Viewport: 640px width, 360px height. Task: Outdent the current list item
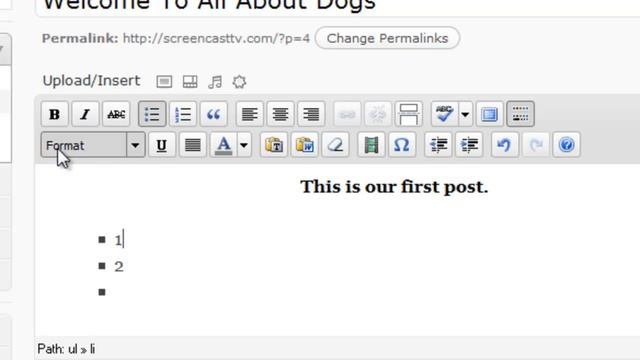coord(438,145)
